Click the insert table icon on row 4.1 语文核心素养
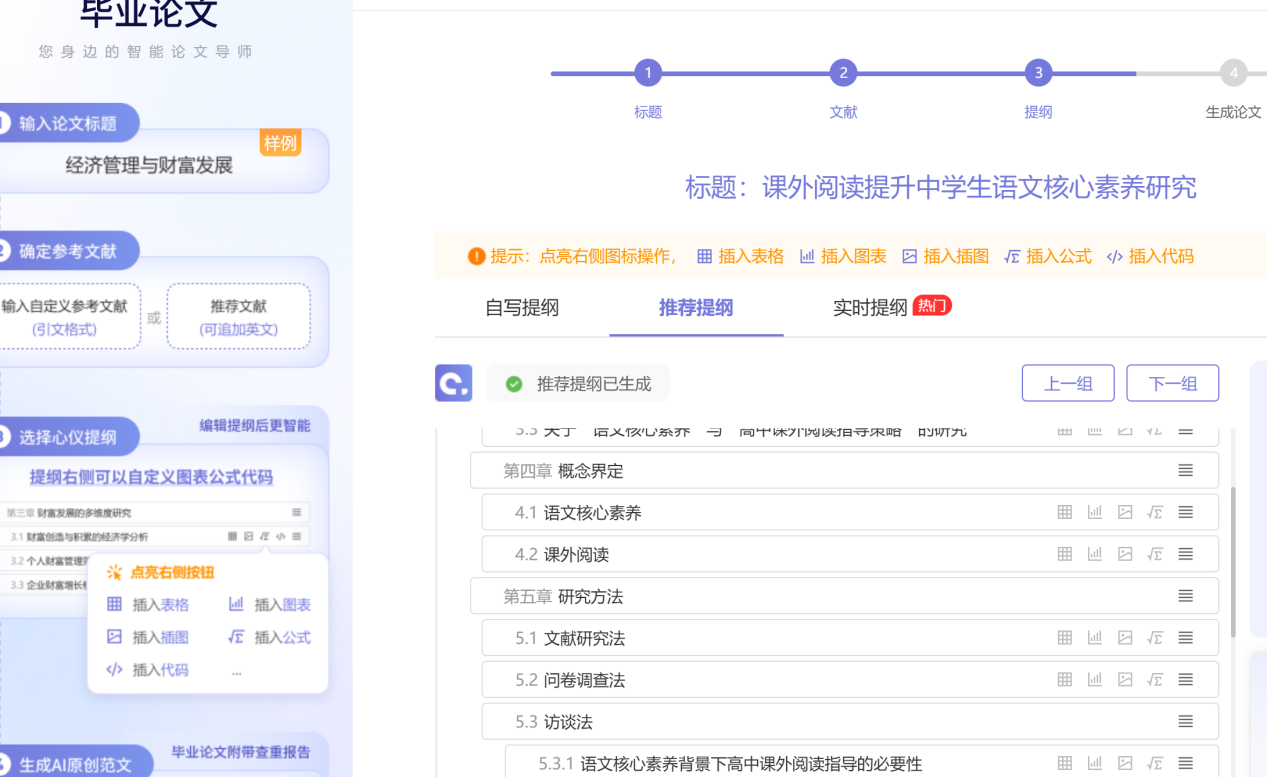The image size is (1267, 777). click(1064, 512)
